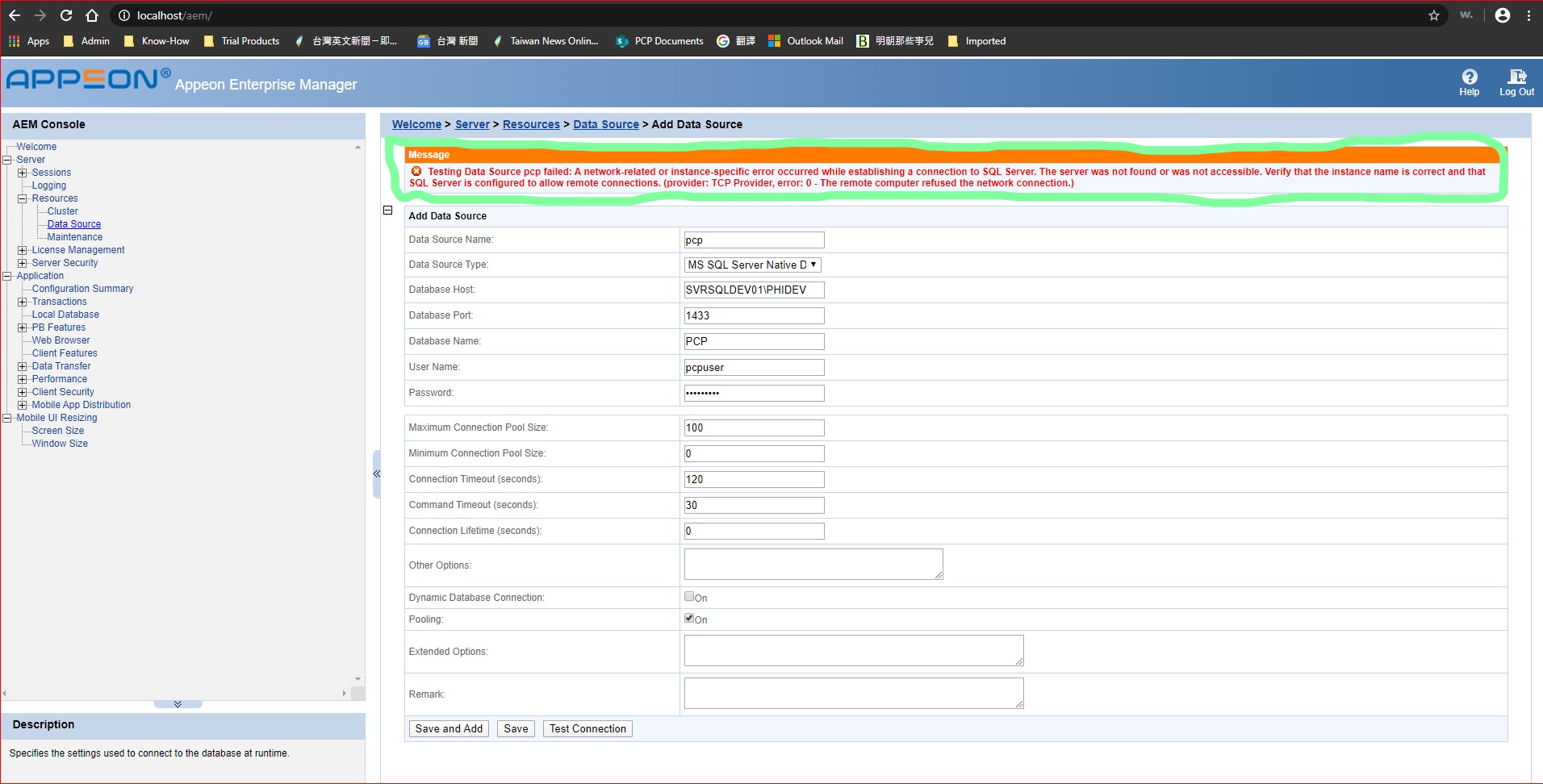
Task: Click the Help icon in header
Action: (x=1469, y=77)
